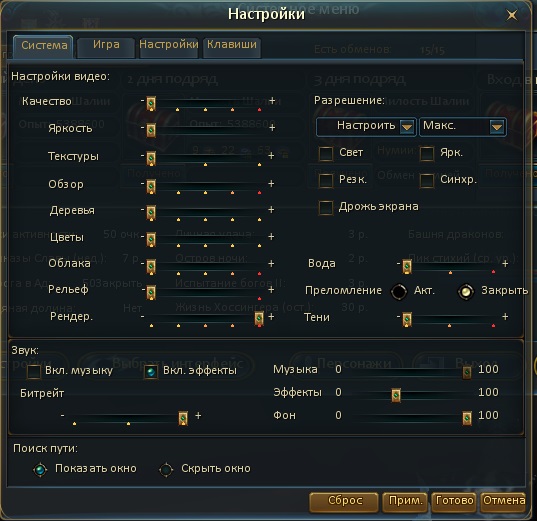
Task: Click the Сброс button
Action: click(344, 502)
